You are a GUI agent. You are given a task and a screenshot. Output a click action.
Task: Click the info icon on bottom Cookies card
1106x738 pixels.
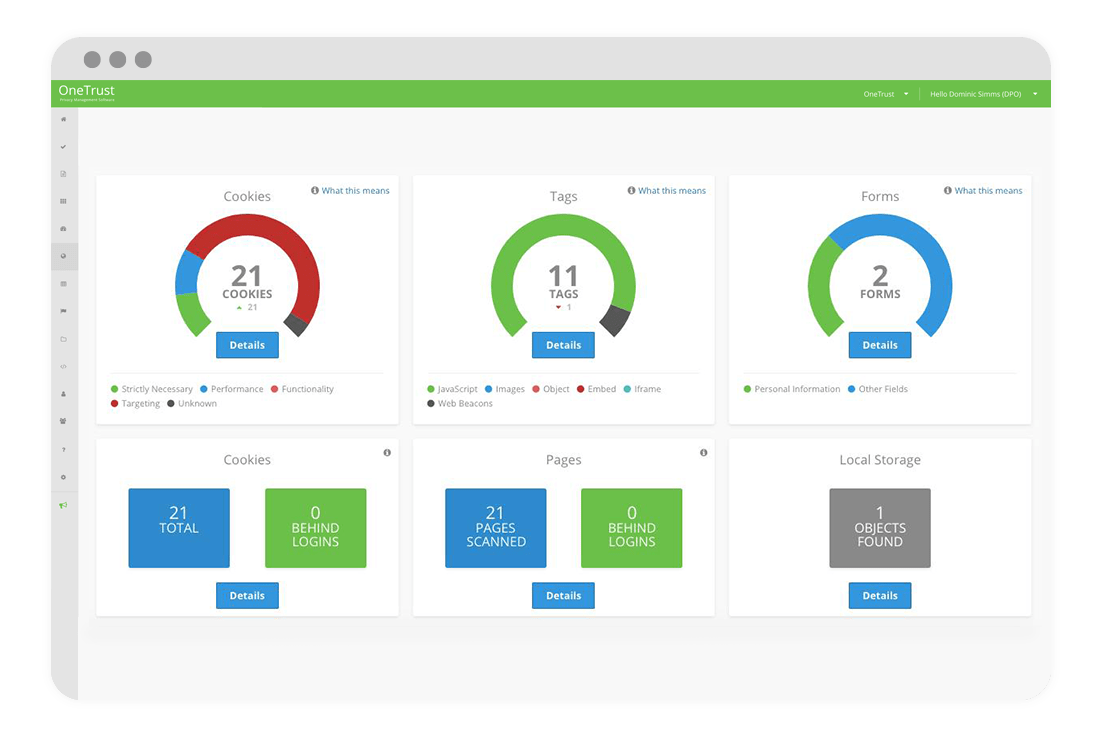[x=387, y=453]
